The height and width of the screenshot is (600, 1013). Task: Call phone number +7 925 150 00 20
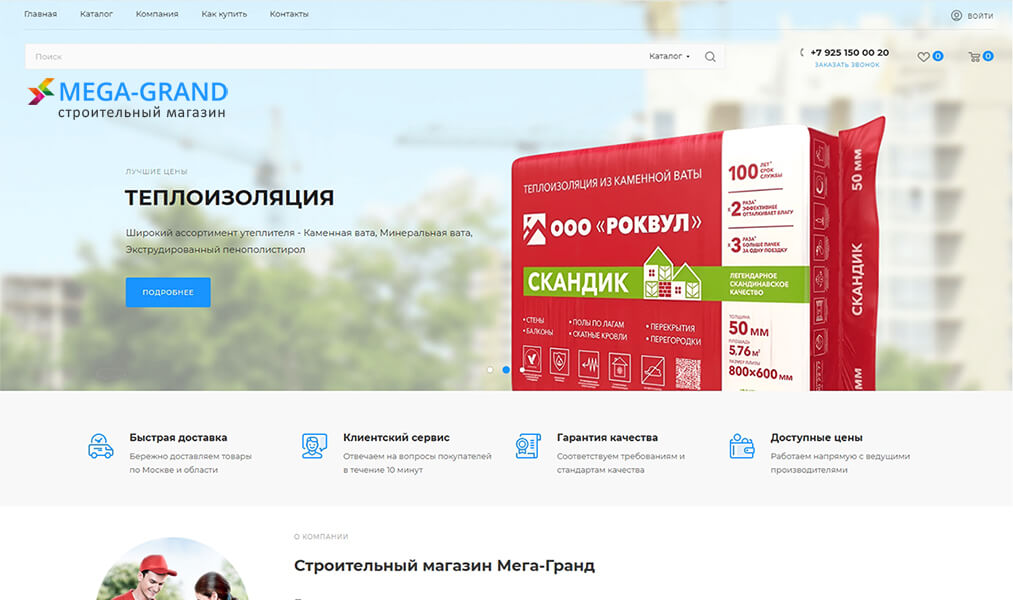tap(850, 52)
